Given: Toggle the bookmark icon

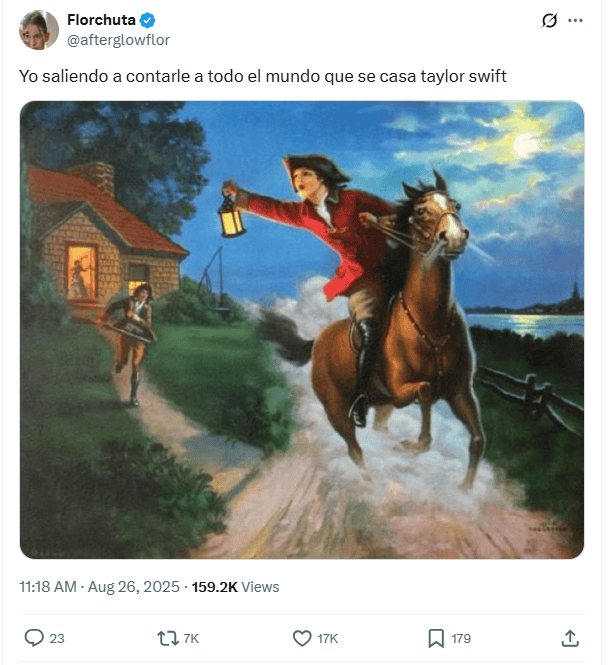Looking at the screenshot, I should coord(436,638).
